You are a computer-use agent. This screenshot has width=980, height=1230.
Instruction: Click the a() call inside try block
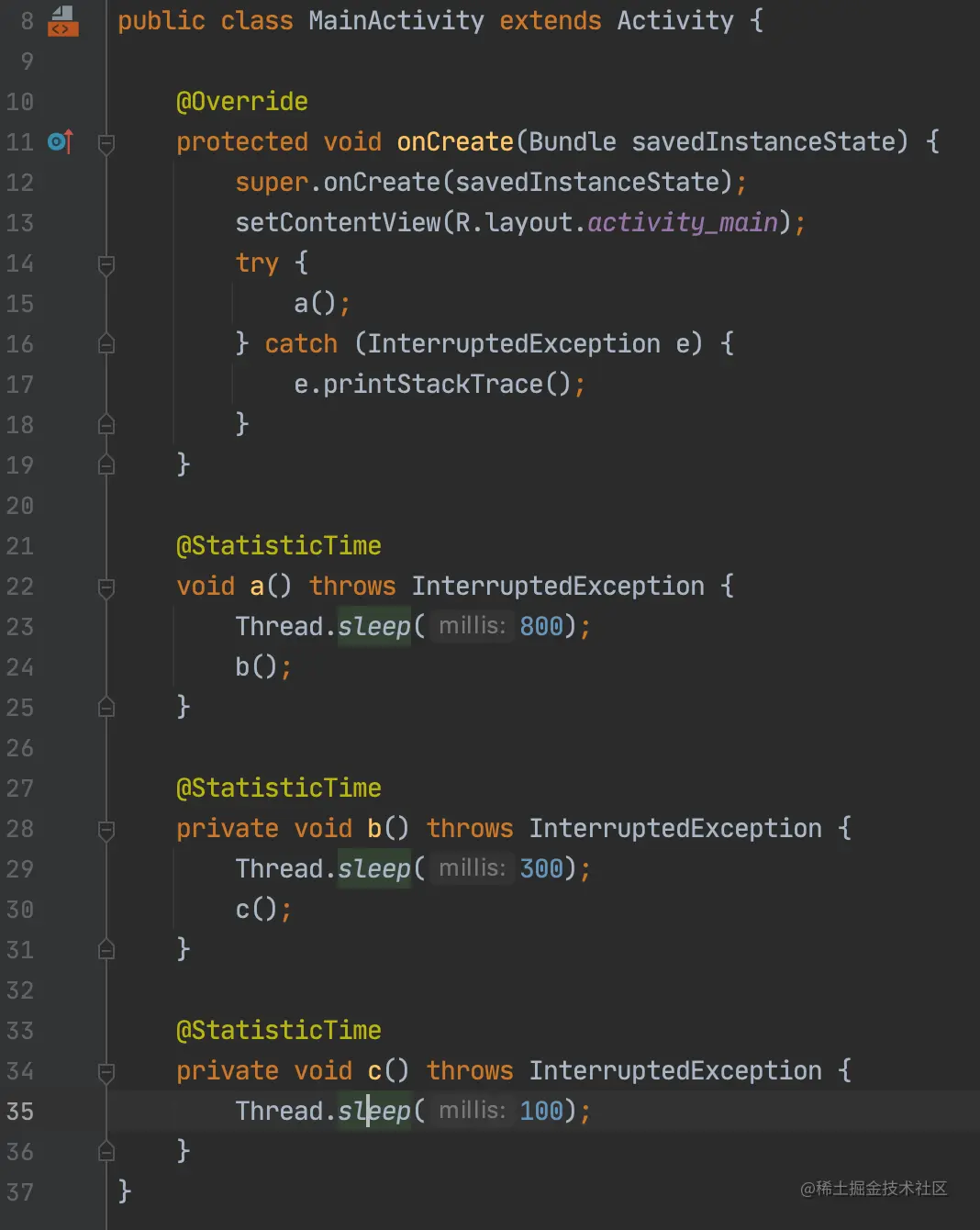click(316, 303)
